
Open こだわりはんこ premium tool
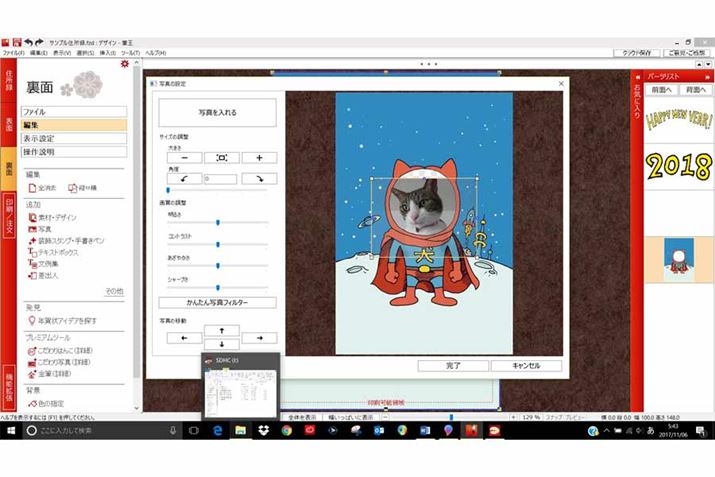(60, 351)
